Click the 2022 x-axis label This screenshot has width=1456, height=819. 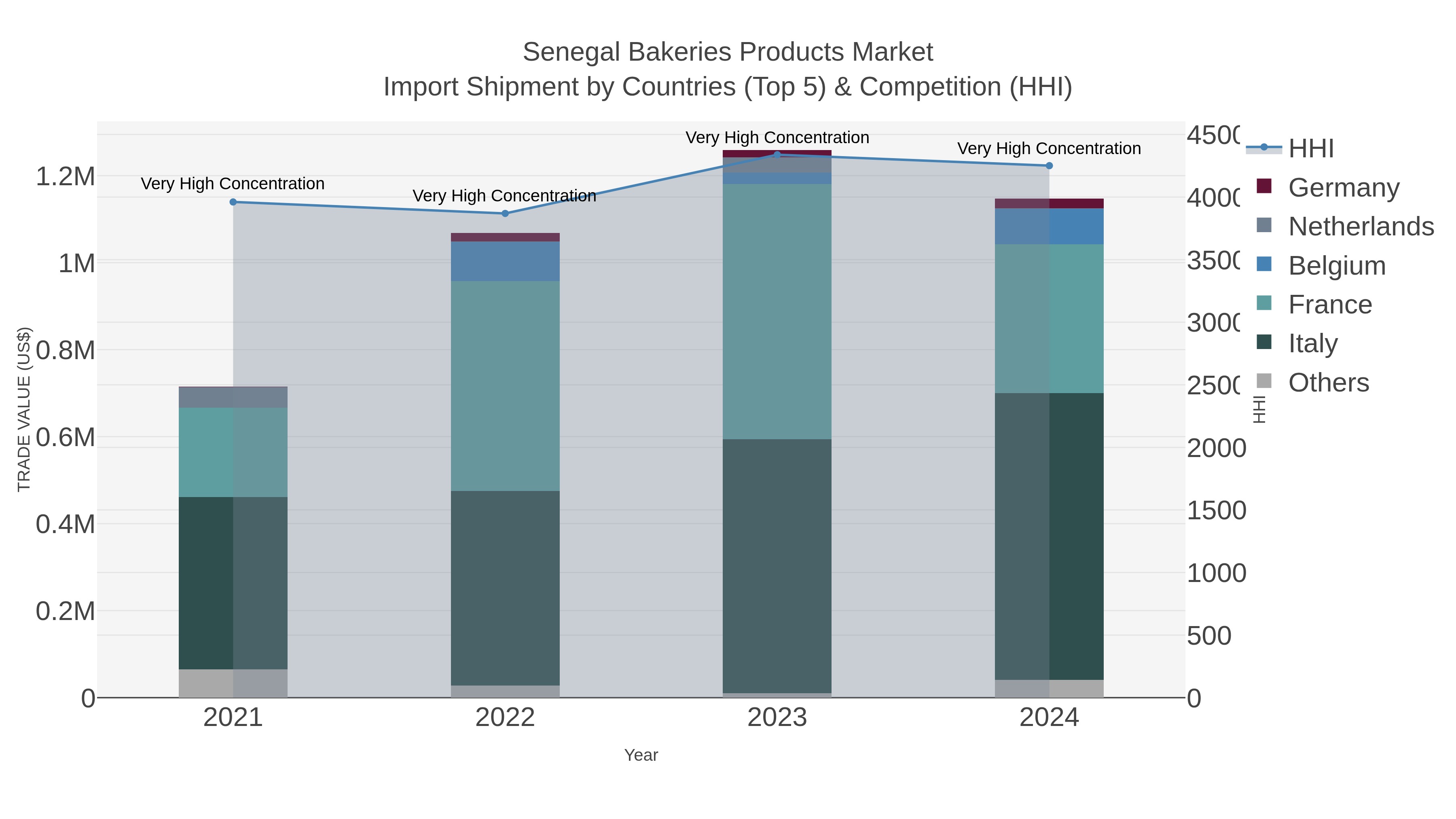click(505, 718)
